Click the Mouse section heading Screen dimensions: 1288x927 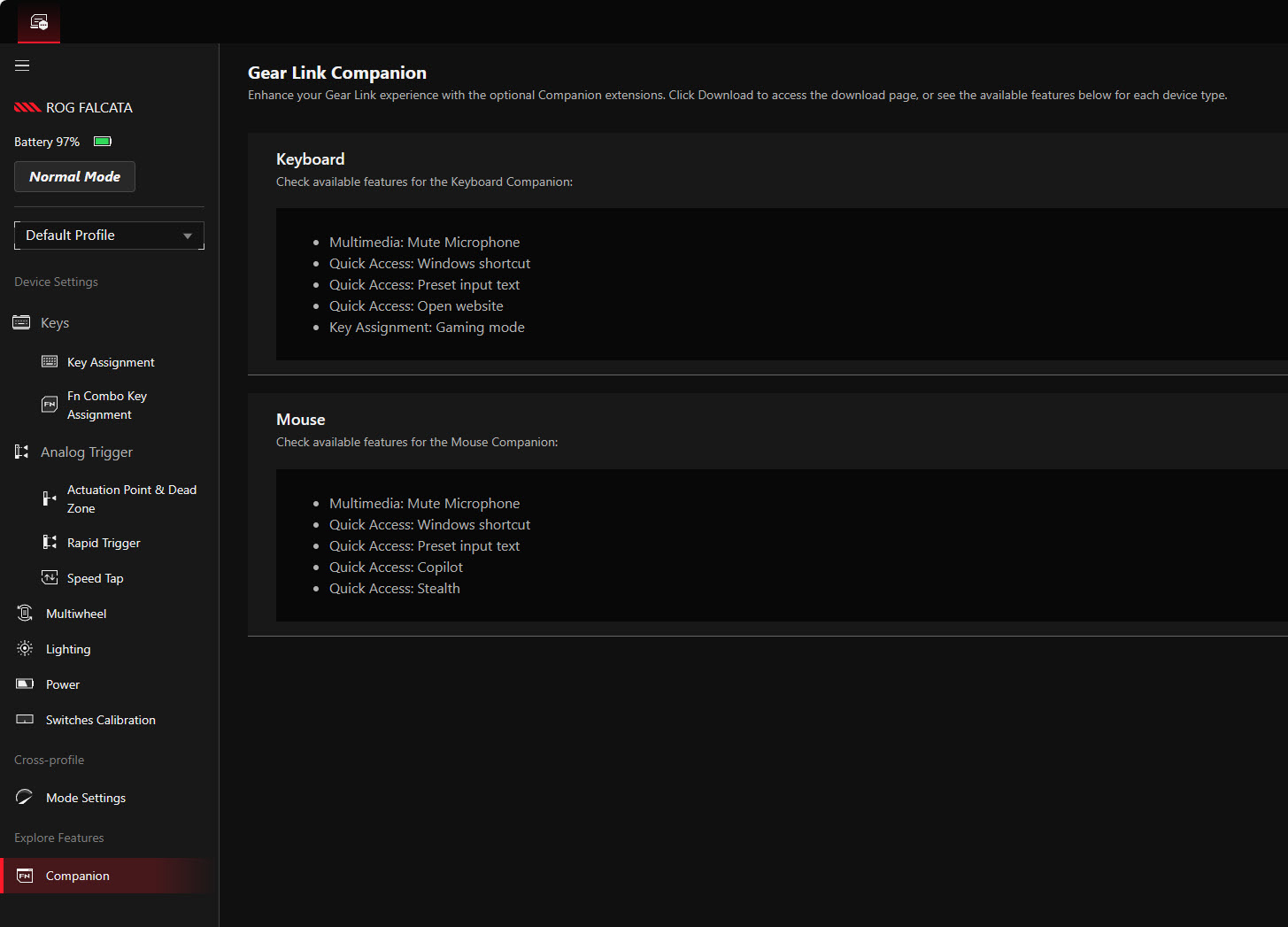coord(301,420)
